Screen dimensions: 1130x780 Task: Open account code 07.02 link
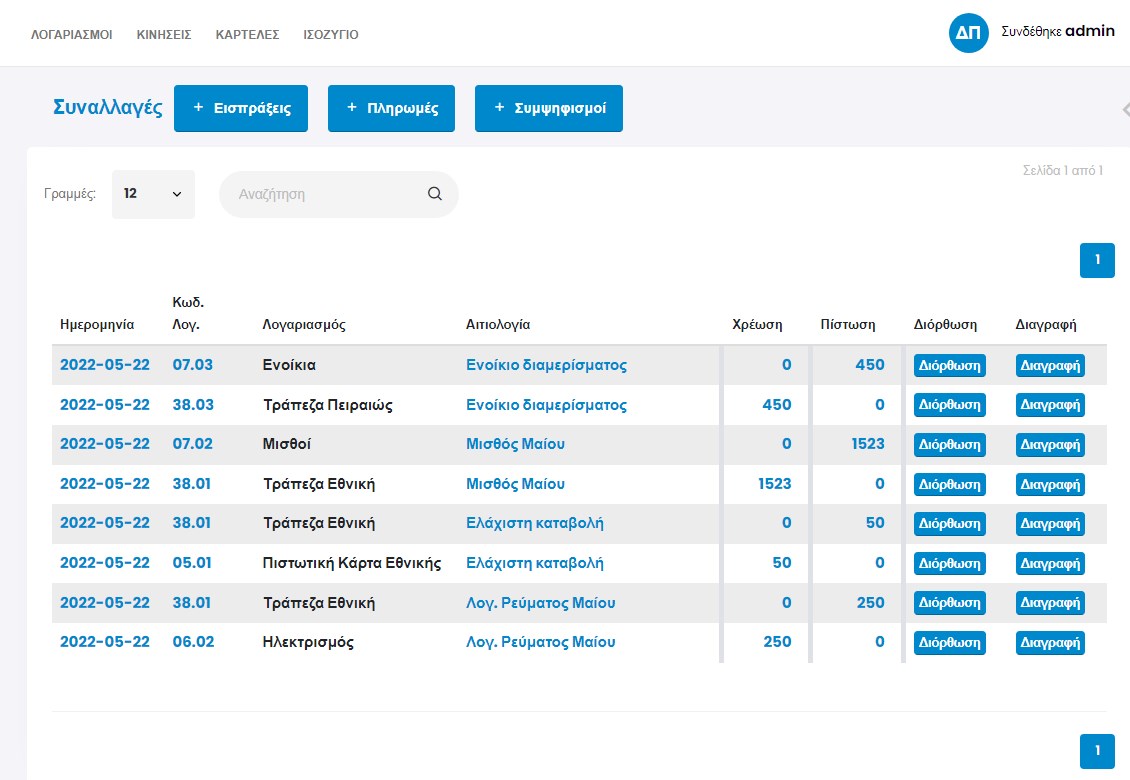(192, 444)
